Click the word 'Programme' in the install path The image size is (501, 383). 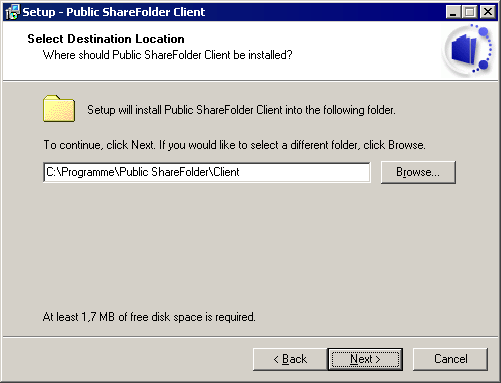(x=88, y=172)
